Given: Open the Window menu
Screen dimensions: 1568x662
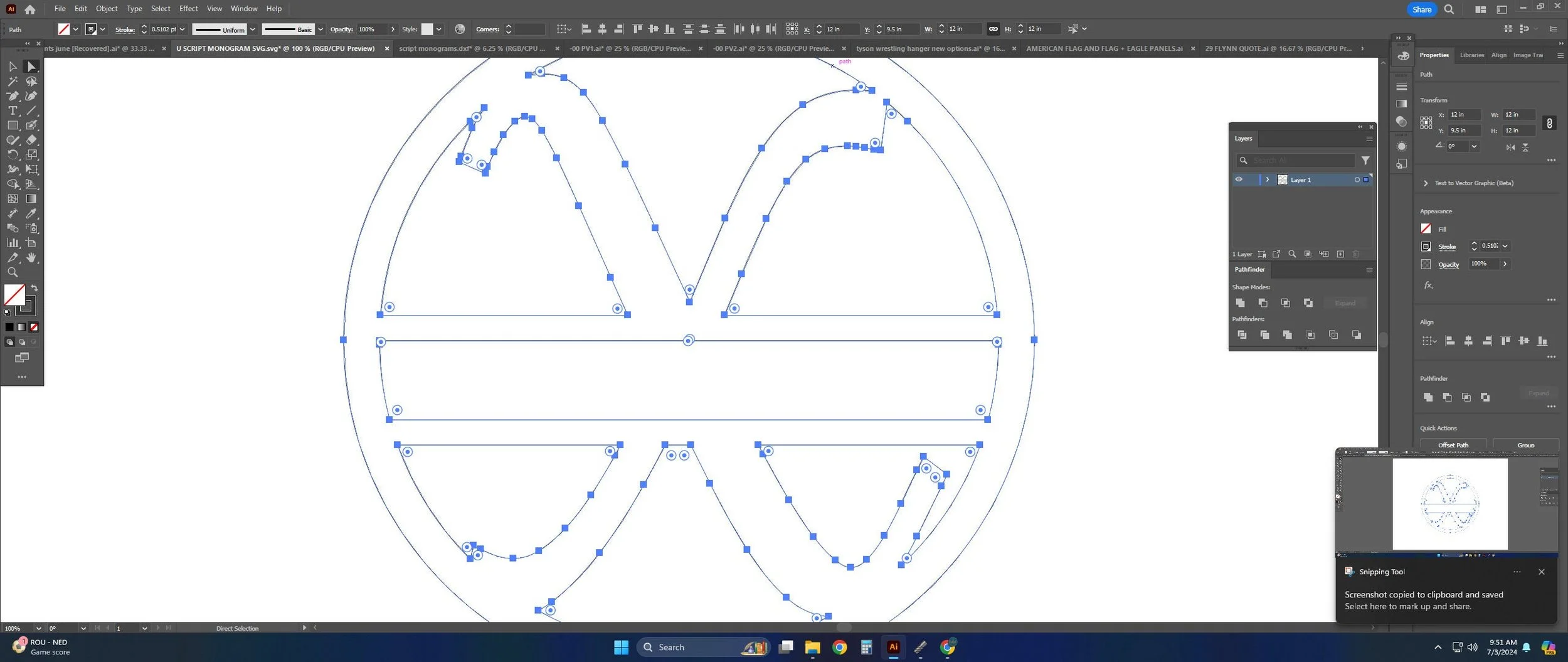Looking at the screenshot, I should [x=244, y=9].
